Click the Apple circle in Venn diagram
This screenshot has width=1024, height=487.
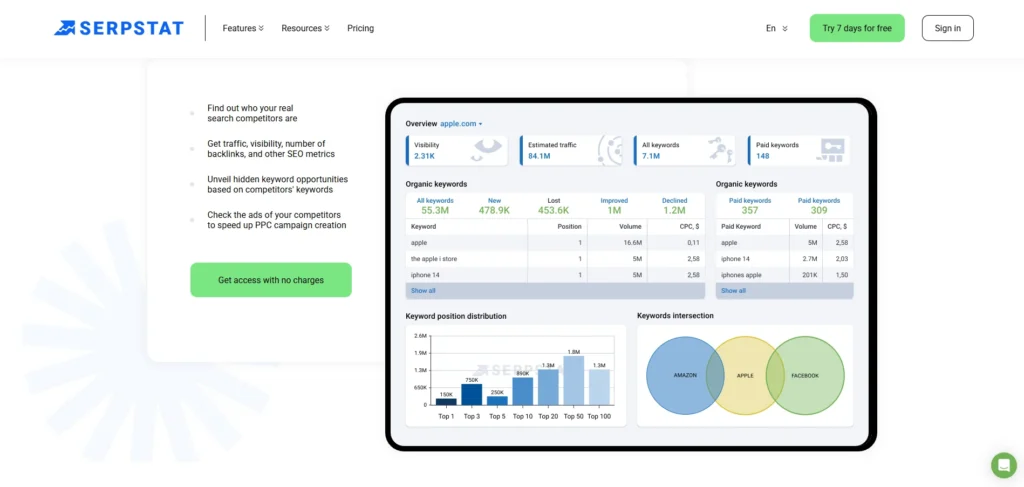click(745, 375)
